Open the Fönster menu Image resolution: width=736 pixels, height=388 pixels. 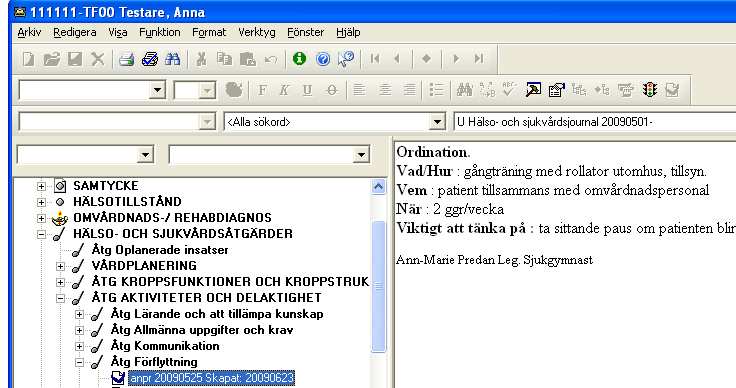(x=305, y=32)
